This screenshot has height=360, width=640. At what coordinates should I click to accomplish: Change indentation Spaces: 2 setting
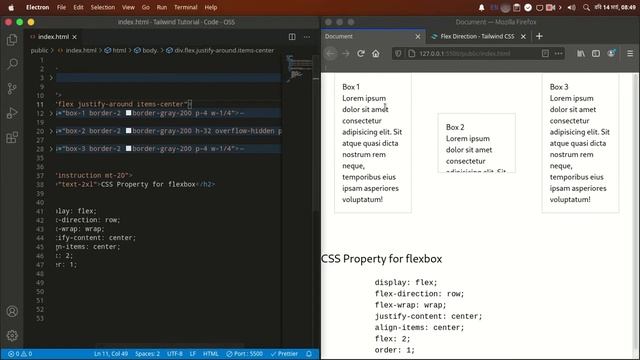coord(147,354)
